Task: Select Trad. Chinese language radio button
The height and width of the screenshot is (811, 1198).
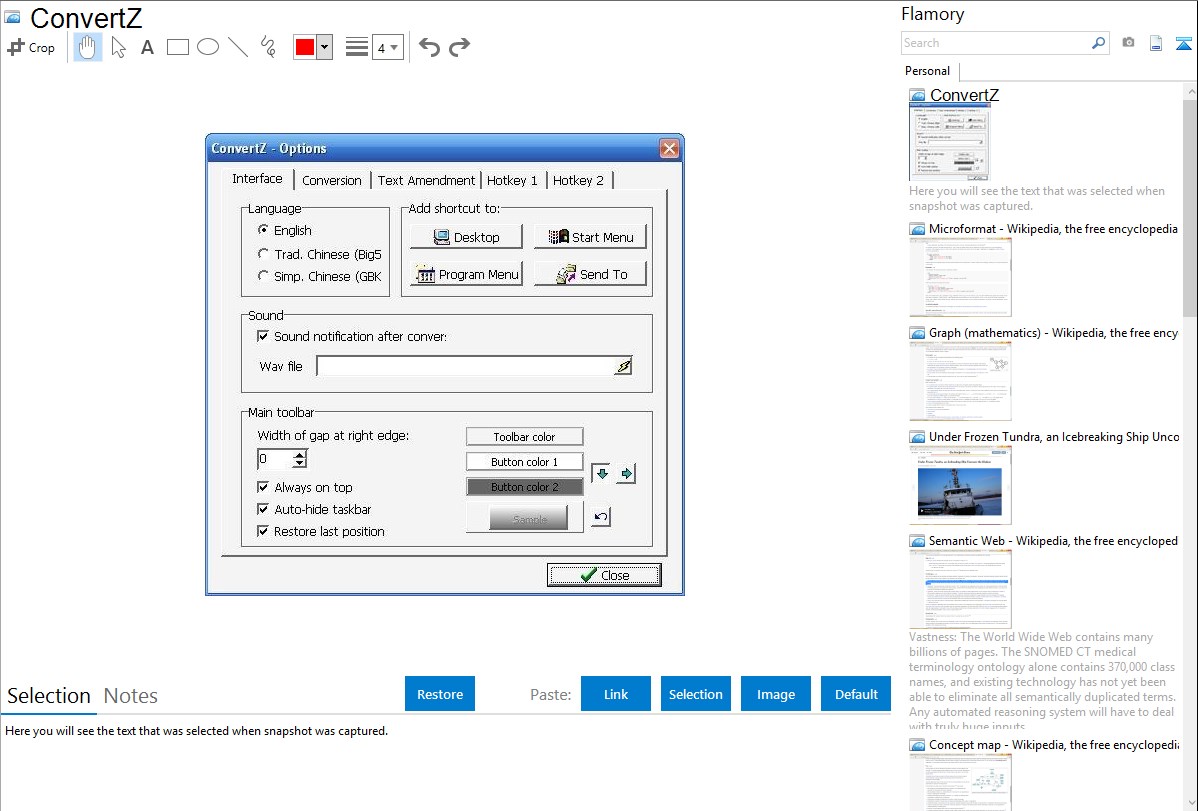Action: (x=264, y=254)
